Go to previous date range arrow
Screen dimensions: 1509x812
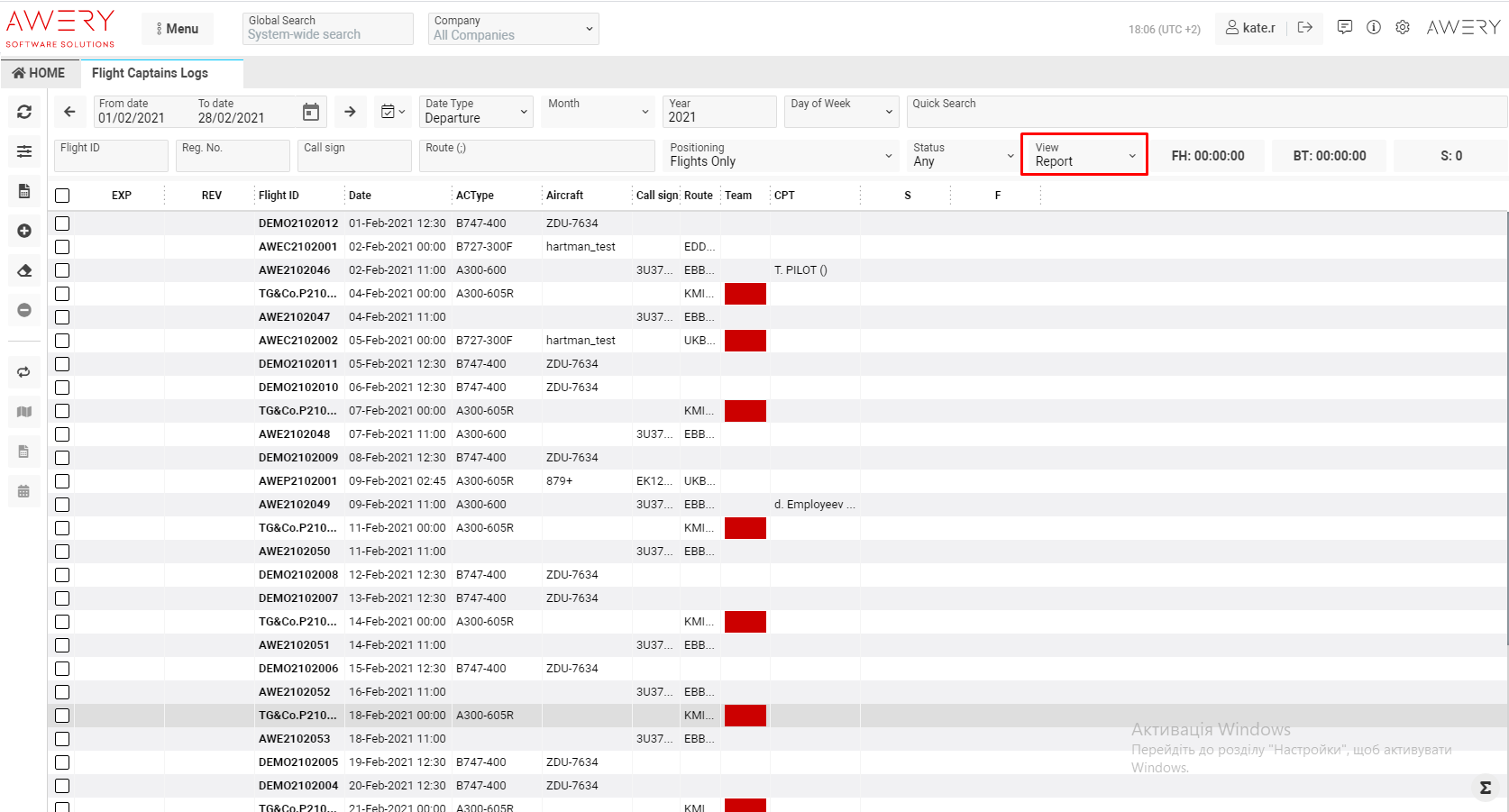click(x=69, y=112)
